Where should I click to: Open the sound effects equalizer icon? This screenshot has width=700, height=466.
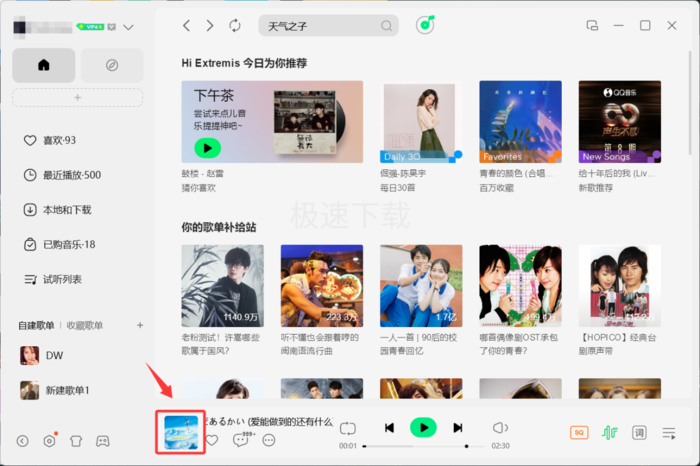(x=610, y=433)
